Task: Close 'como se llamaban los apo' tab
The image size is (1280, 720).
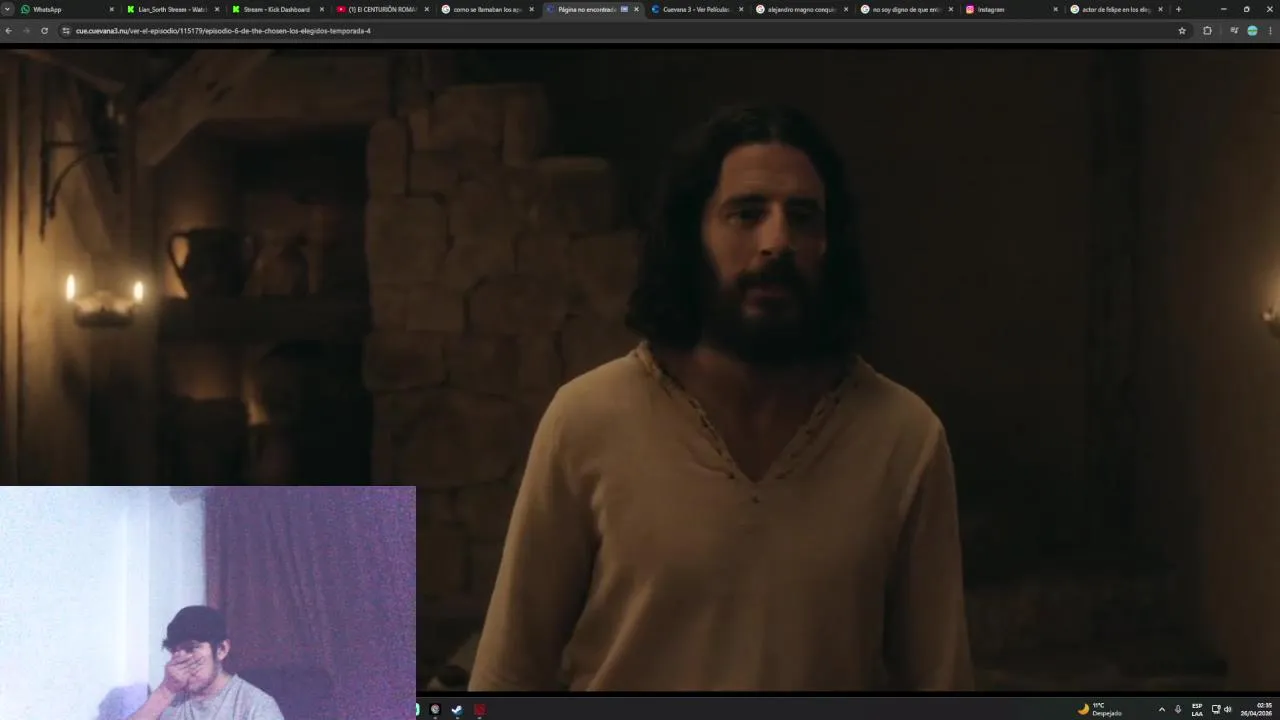Action: [x=531, y=9]
